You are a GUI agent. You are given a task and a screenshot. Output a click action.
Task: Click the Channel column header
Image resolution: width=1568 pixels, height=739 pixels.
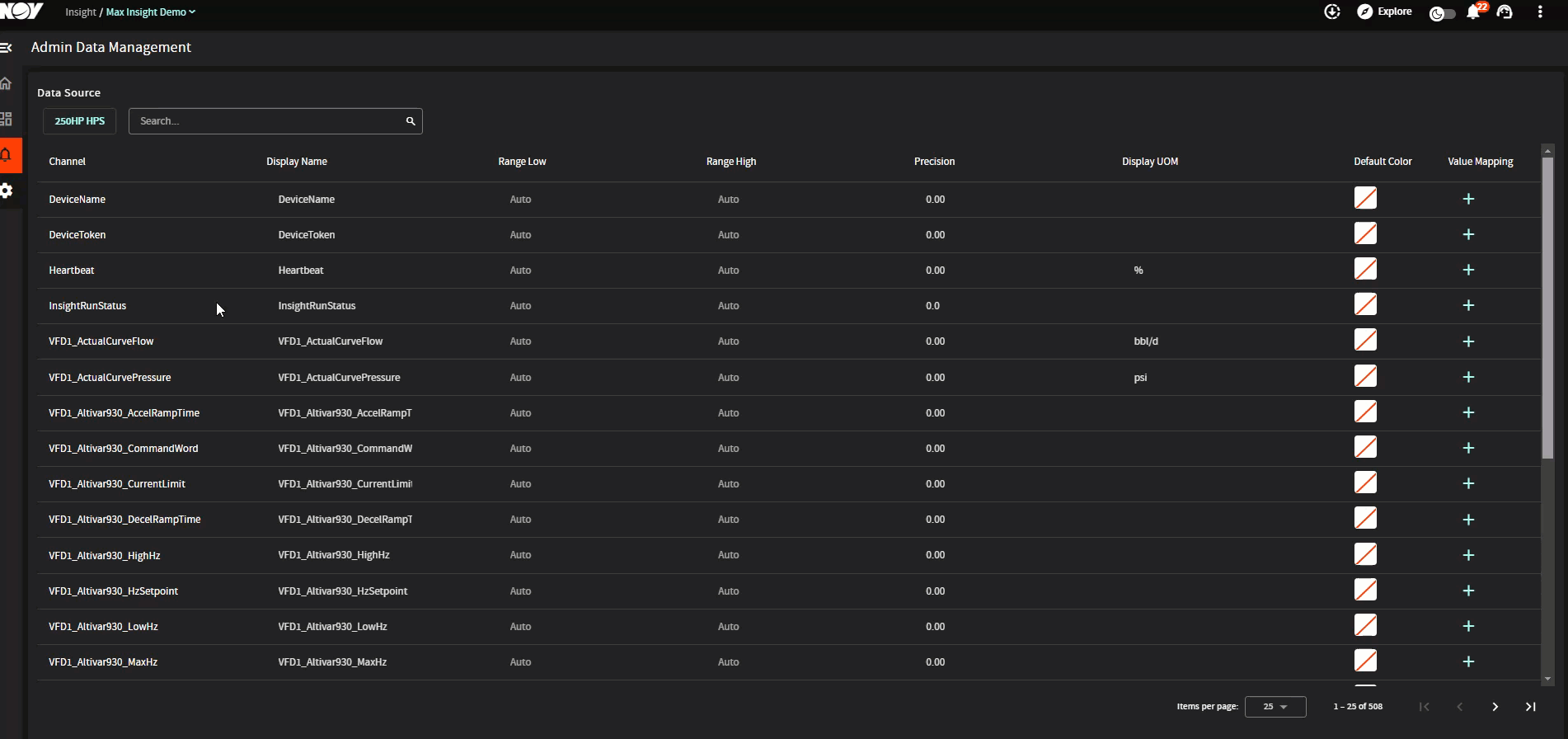pos(67,162)
